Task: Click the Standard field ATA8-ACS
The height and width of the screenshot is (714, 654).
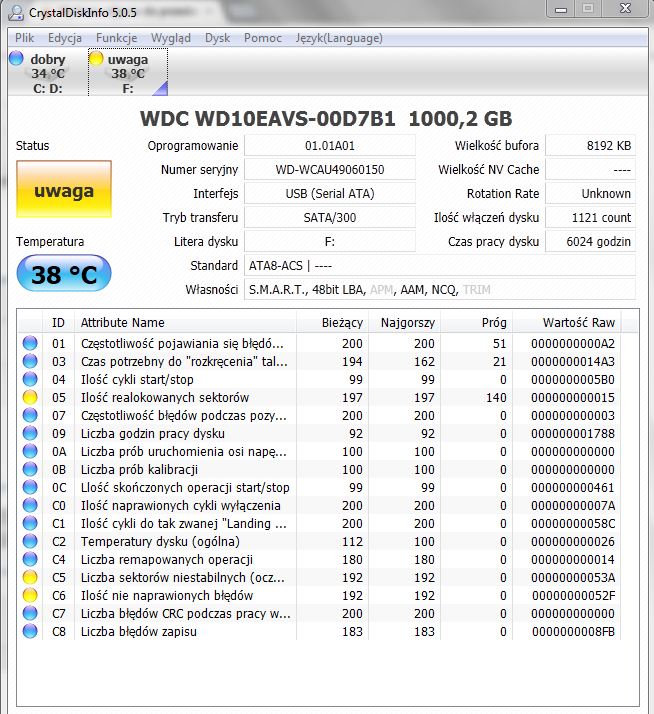Action: click(439, 265)
